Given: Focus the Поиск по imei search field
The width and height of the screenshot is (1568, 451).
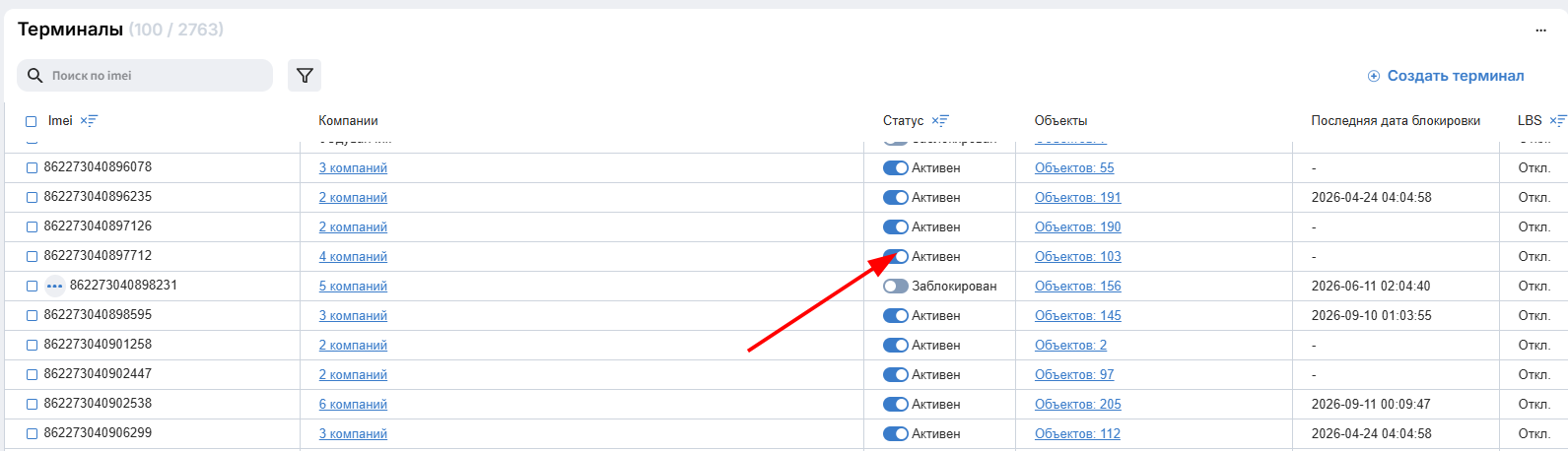Looking at the screenshot, I should tap(145, 76).
